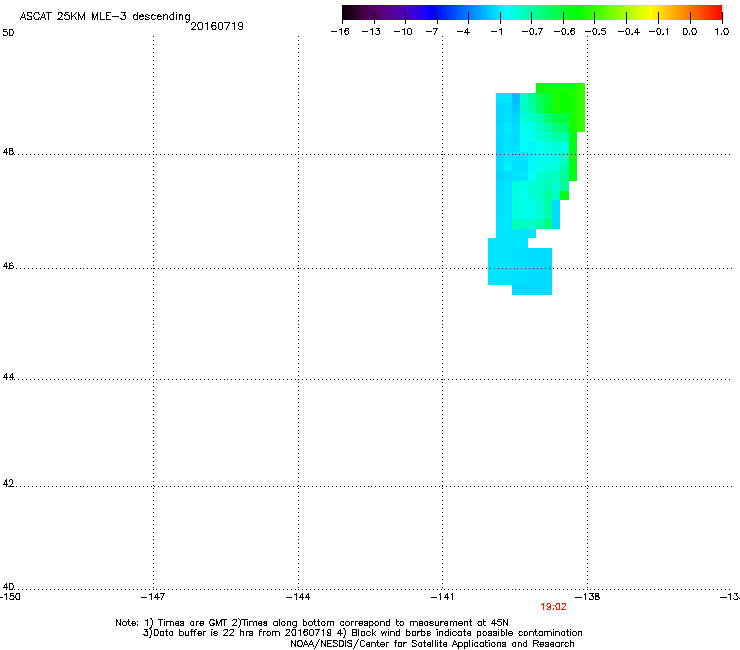740x650 pixels.
Task: Click the red time stamp 19:02
Action: coord(554,607)
